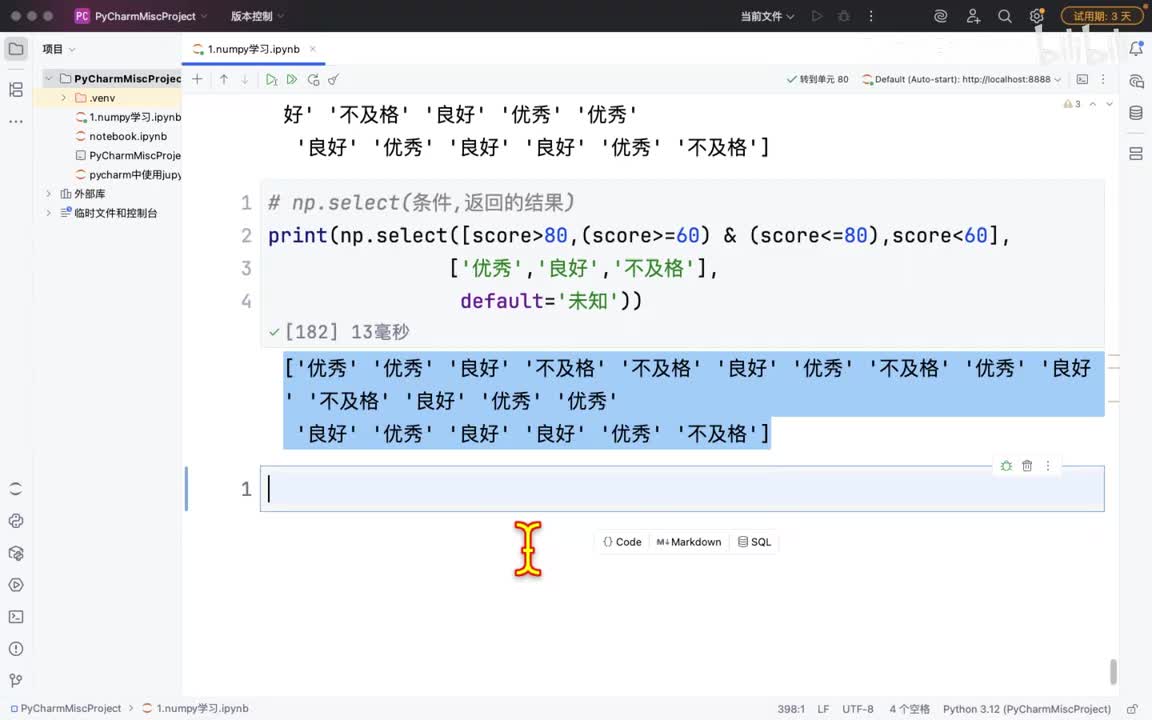The width and height of the screenshot is (1152, 720).
Task: Delete the current cell trash icon
Action: [x=1027, y=466]
